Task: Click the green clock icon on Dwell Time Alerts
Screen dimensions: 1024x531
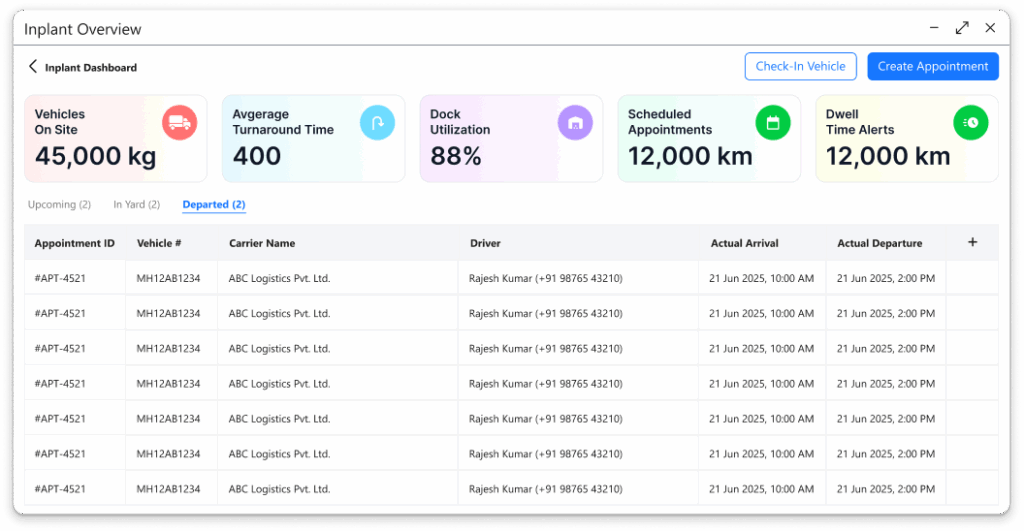Action: tap(971, 123)
